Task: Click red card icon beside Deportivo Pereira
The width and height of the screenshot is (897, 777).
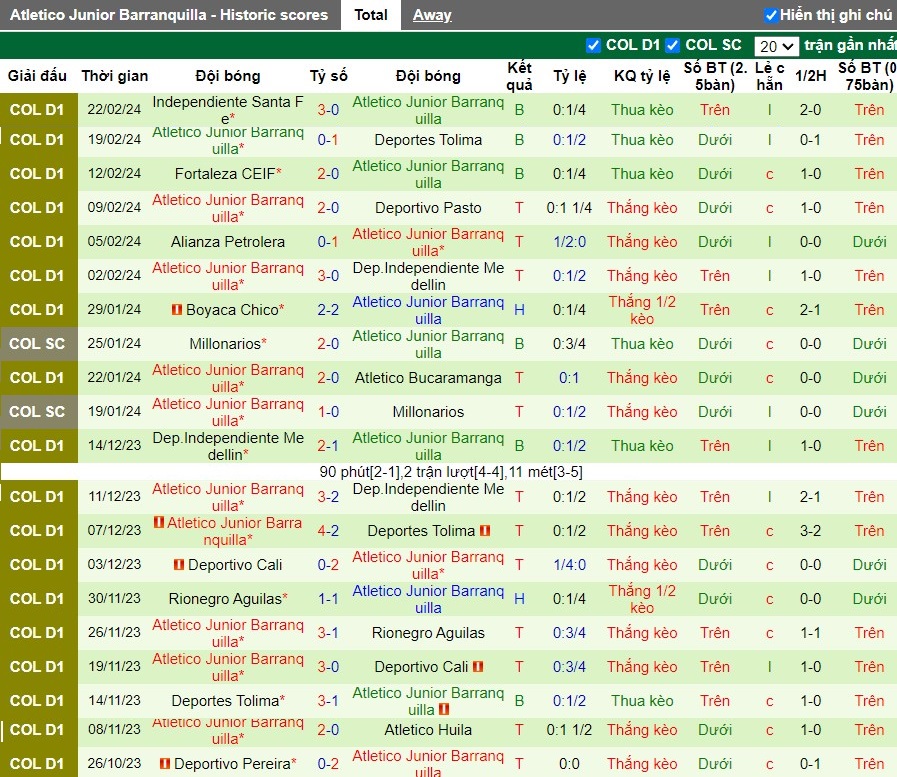Action: [165, 763]
